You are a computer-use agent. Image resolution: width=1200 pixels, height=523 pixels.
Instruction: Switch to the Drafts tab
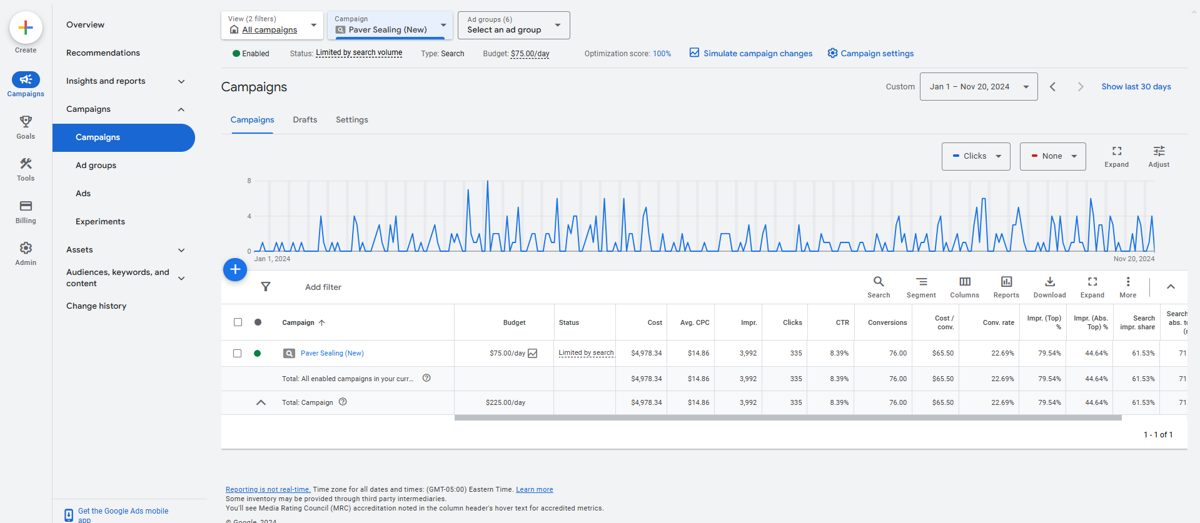point(305,120)
